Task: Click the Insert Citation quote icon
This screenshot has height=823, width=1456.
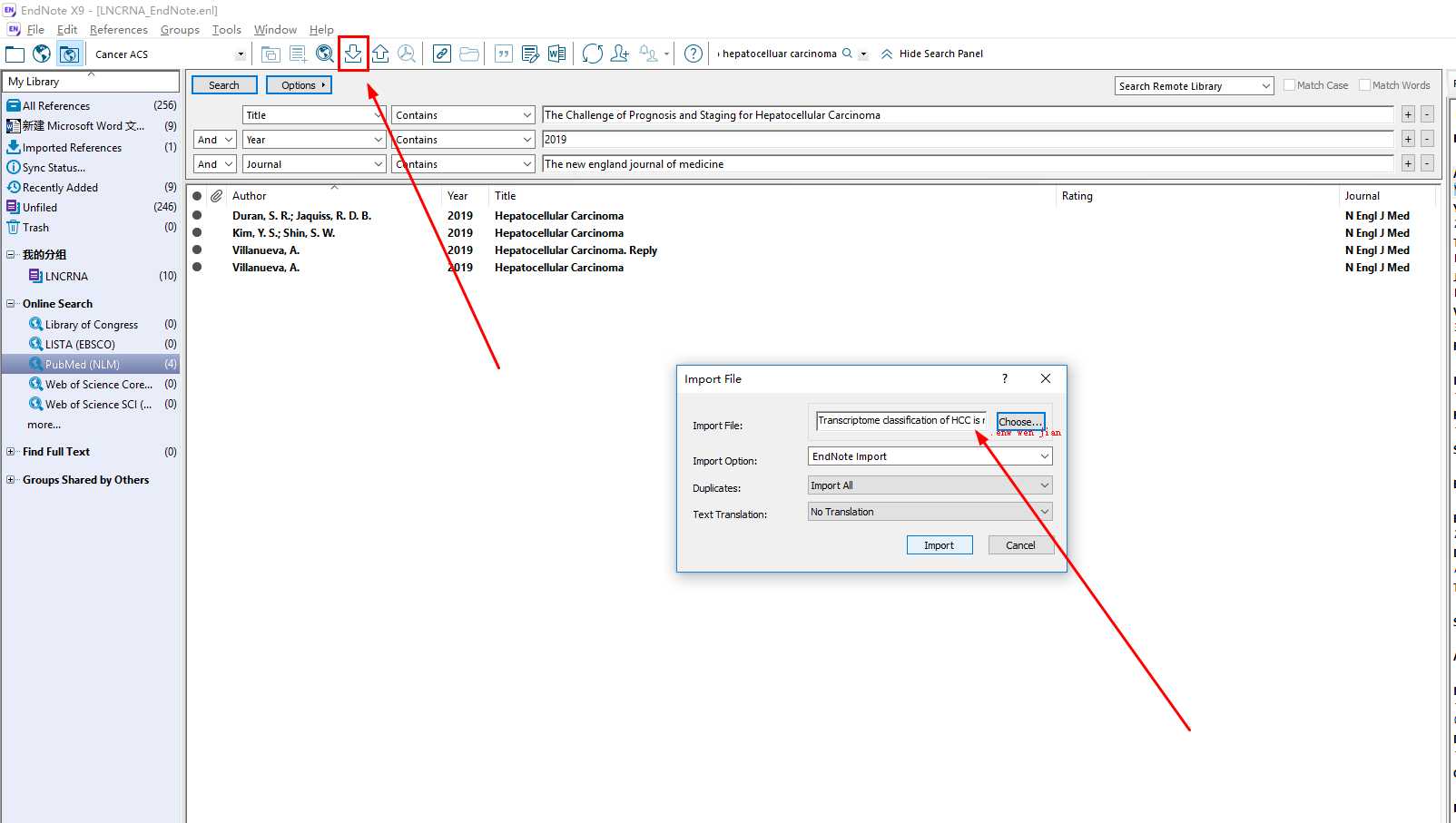Action: pos(504,54)
